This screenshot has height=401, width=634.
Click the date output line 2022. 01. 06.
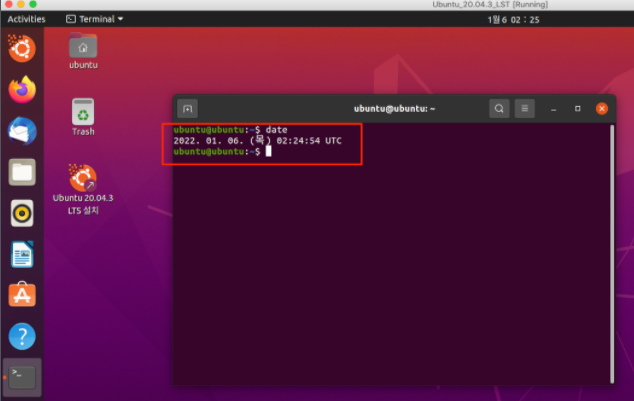pyautogui.click(x=258, y=141)
